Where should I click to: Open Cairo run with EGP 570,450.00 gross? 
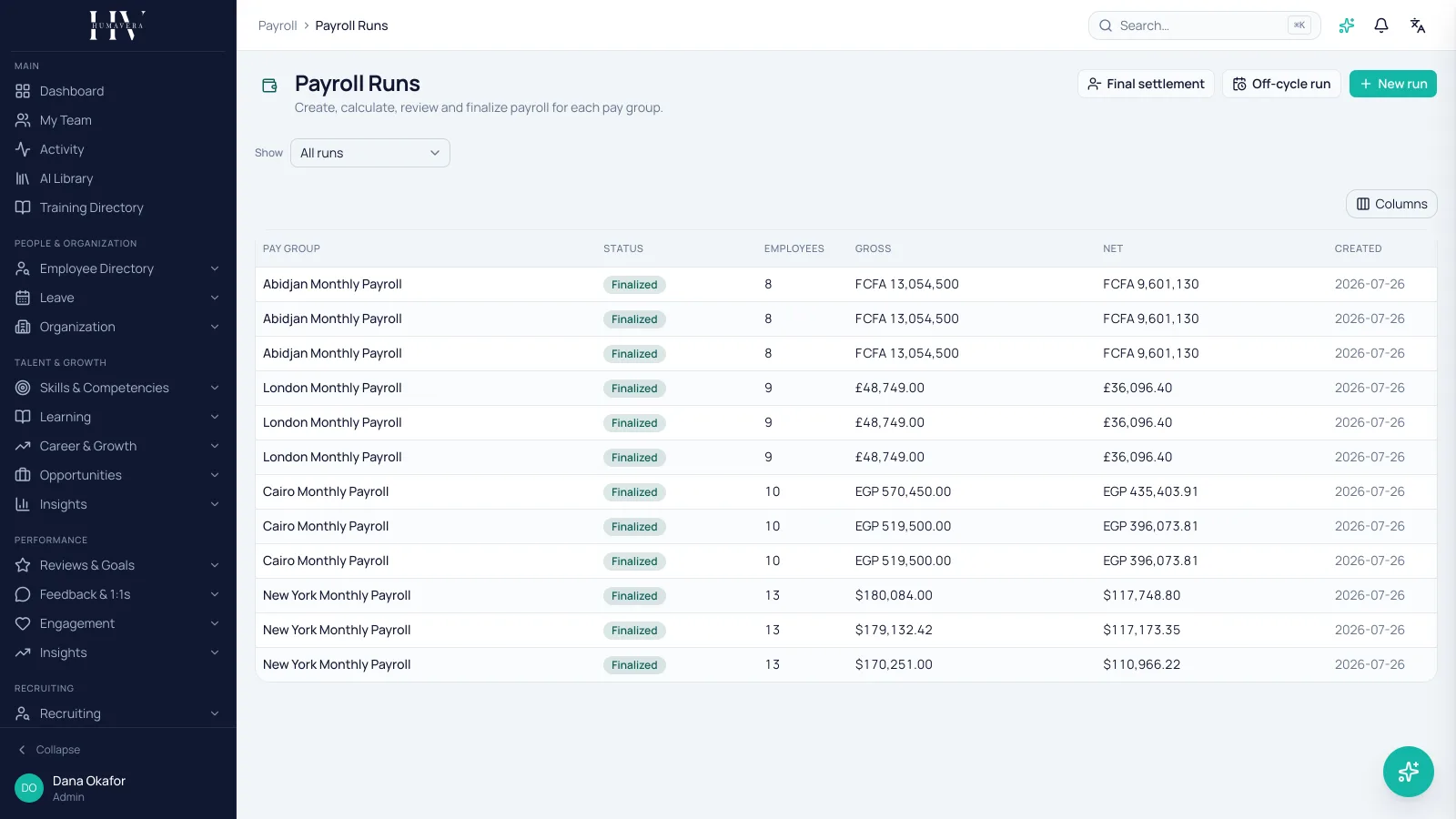point(845,491)
